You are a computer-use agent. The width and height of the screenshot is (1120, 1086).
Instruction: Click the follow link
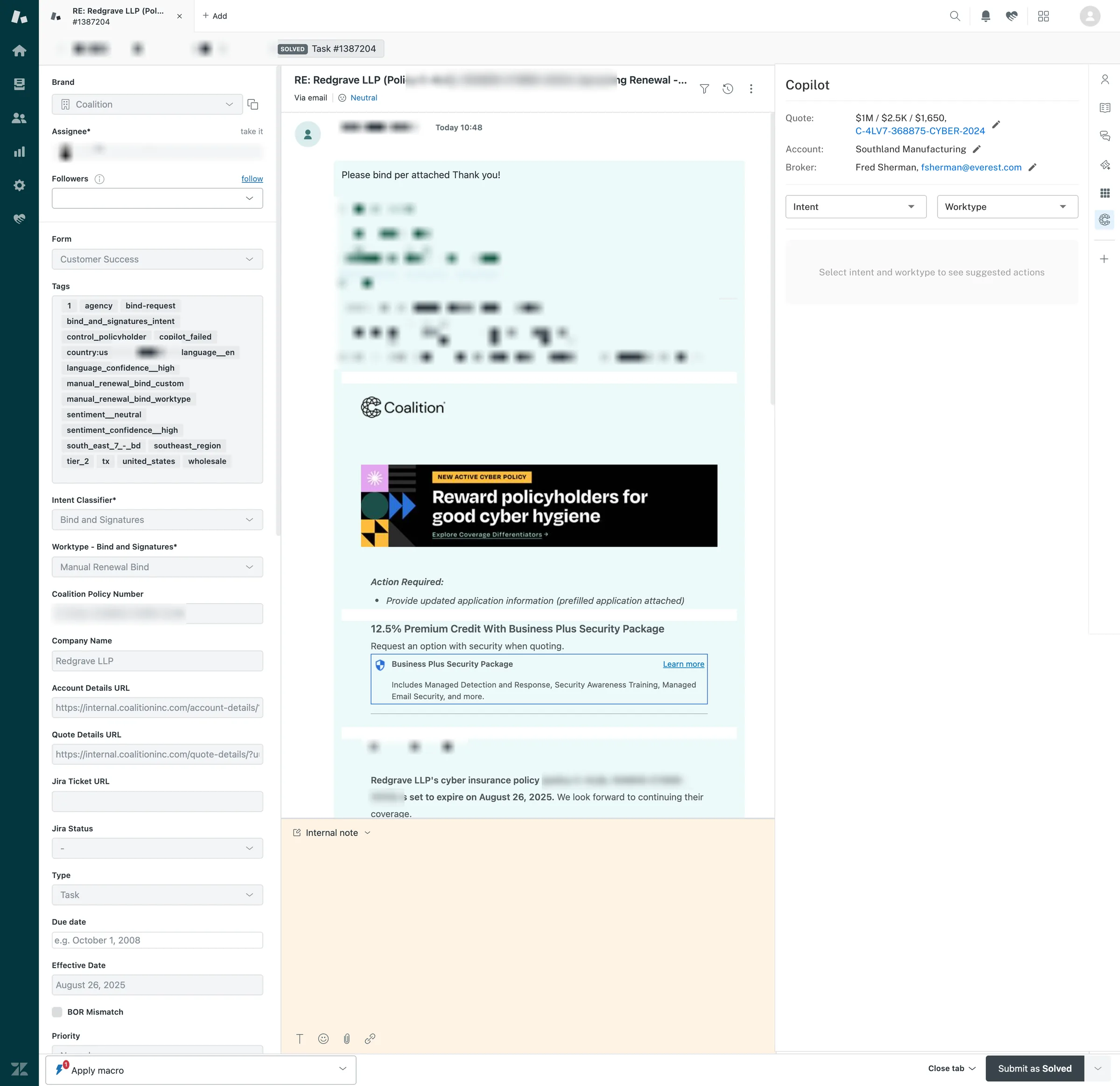[252, 178]
